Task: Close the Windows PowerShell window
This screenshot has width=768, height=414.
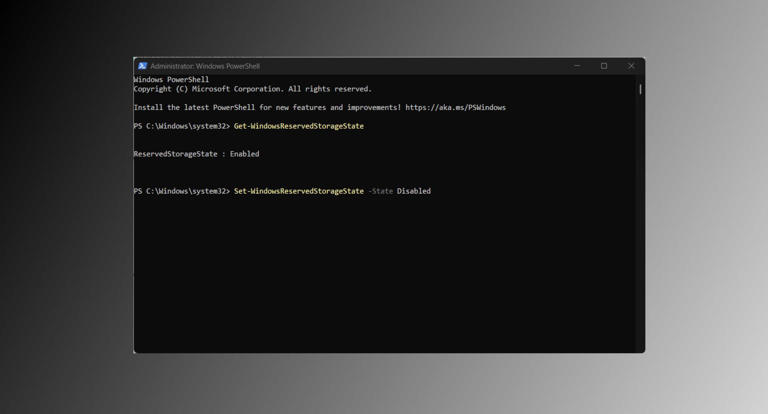Action: point(631,66)
